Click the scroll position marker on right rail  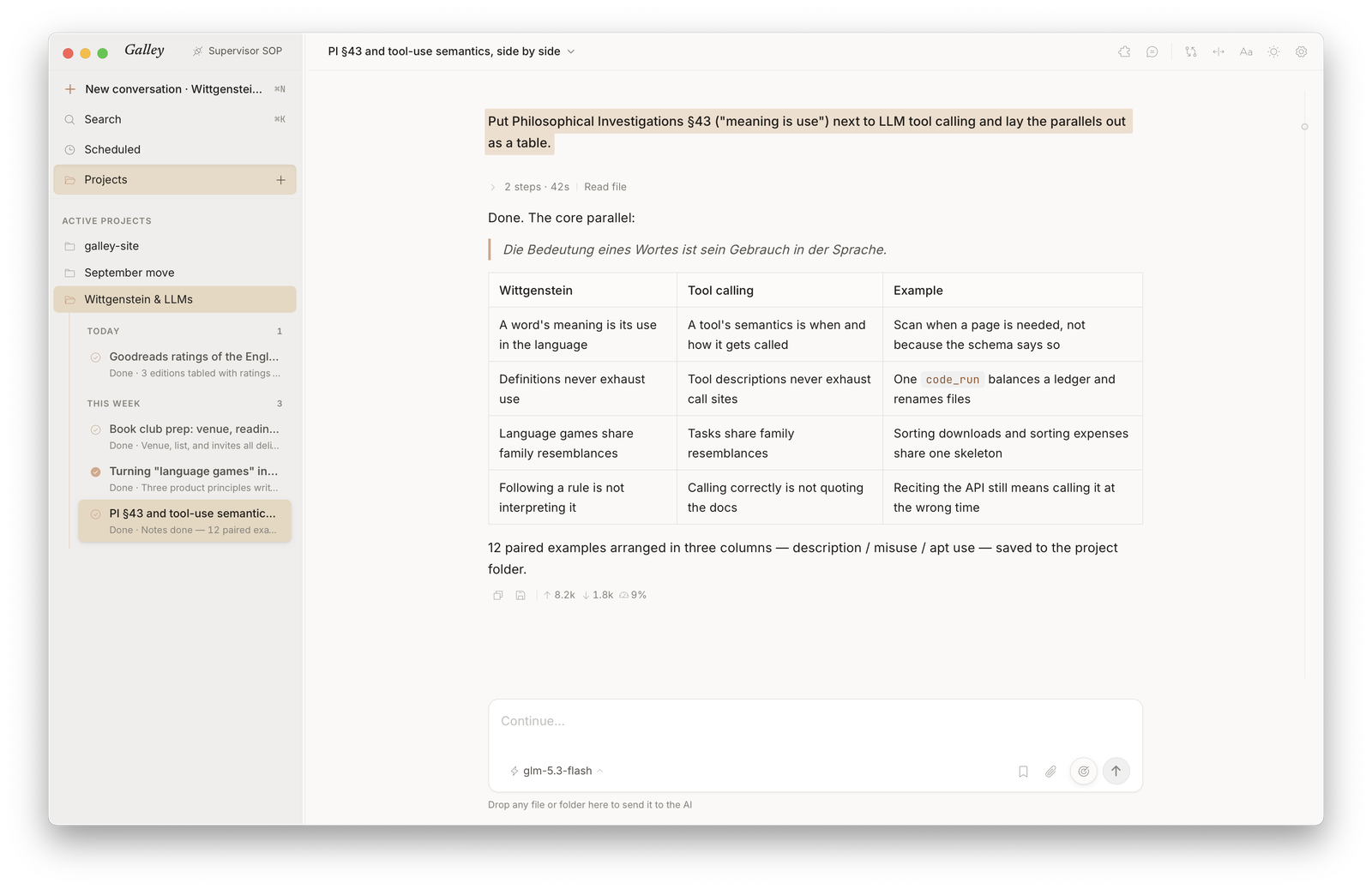pos(1305,127)
